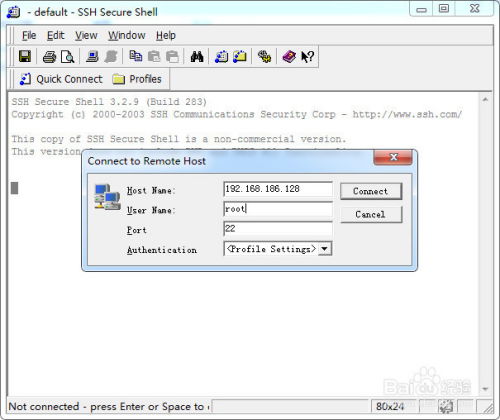Open the File menu
500x420 pixels.
point(29,35)
